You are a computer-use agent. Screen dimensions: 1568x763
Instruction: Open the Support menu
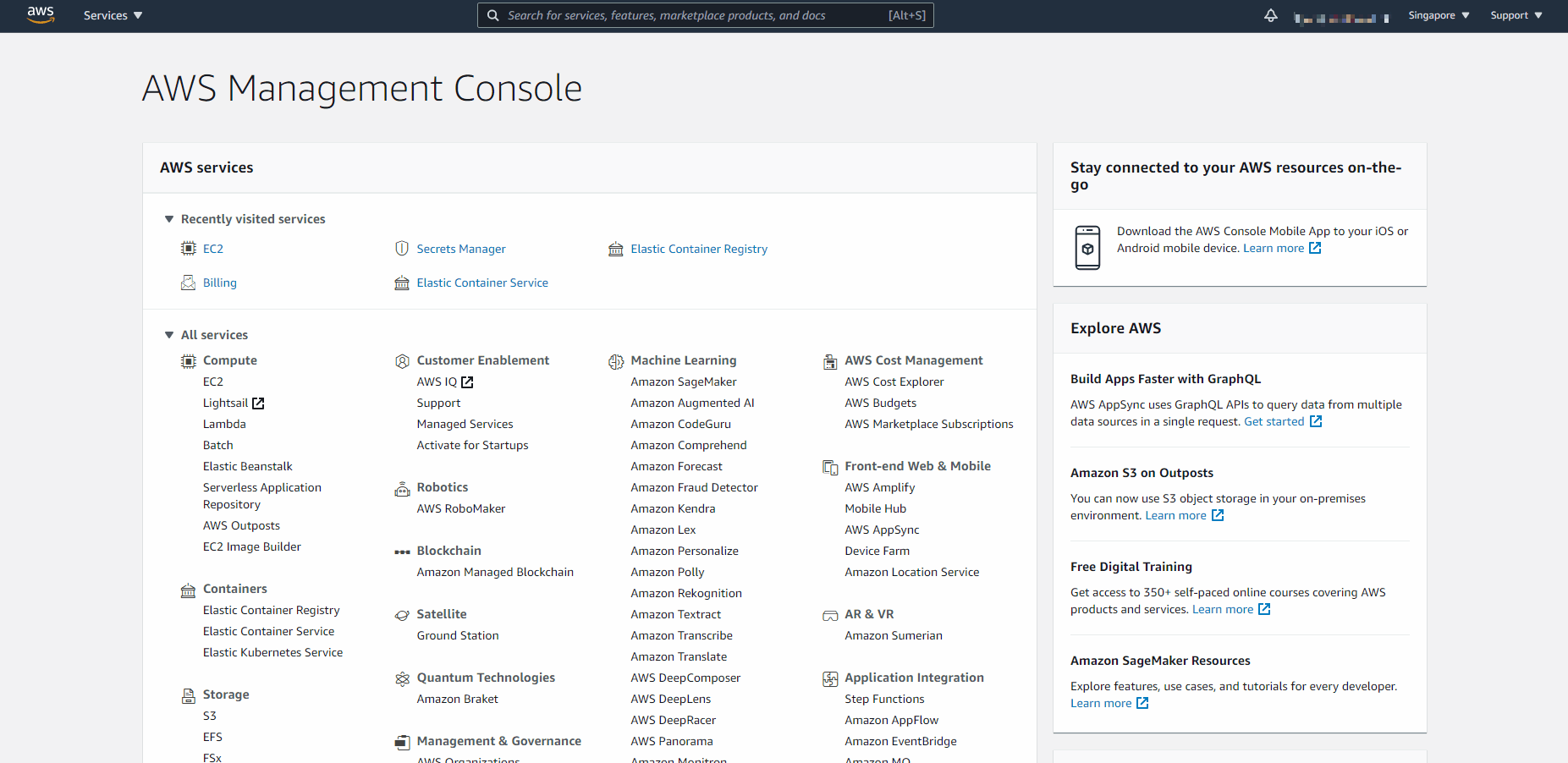1516,15
